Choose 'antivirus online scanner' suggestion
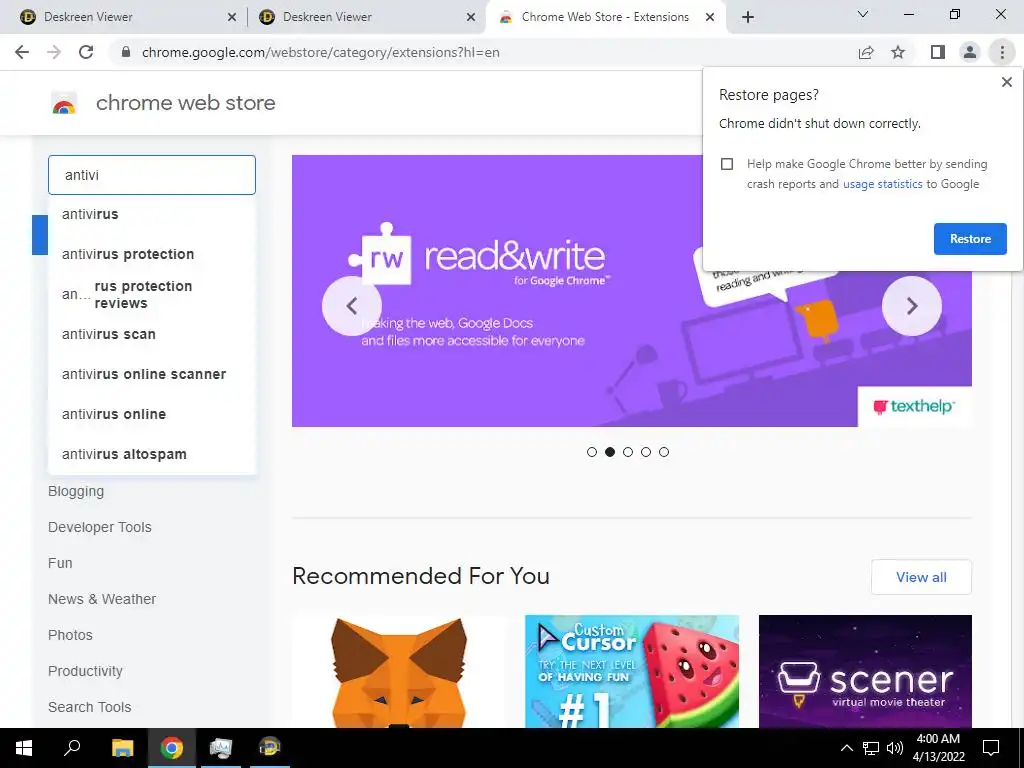This screenshot has width=1024, height=768. (152, 374)
